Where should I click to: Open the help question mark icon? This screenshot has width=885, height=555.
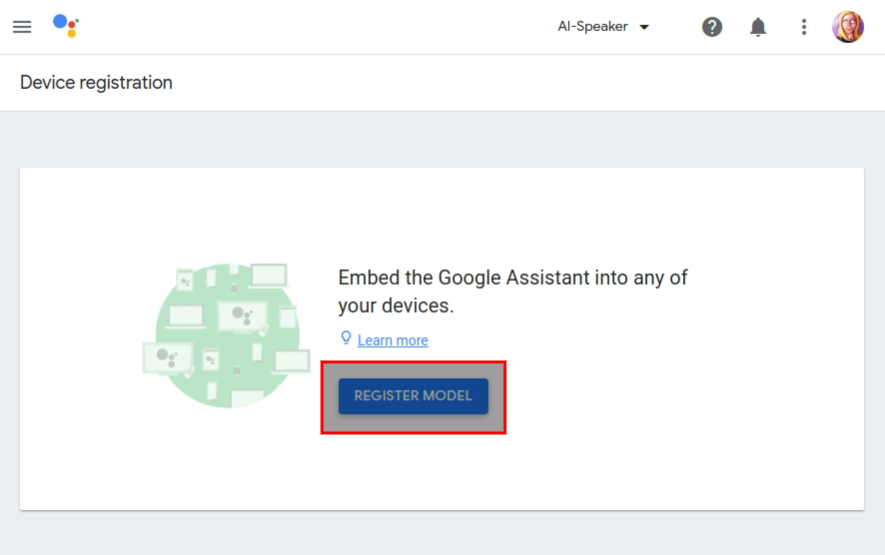(712, 27)
